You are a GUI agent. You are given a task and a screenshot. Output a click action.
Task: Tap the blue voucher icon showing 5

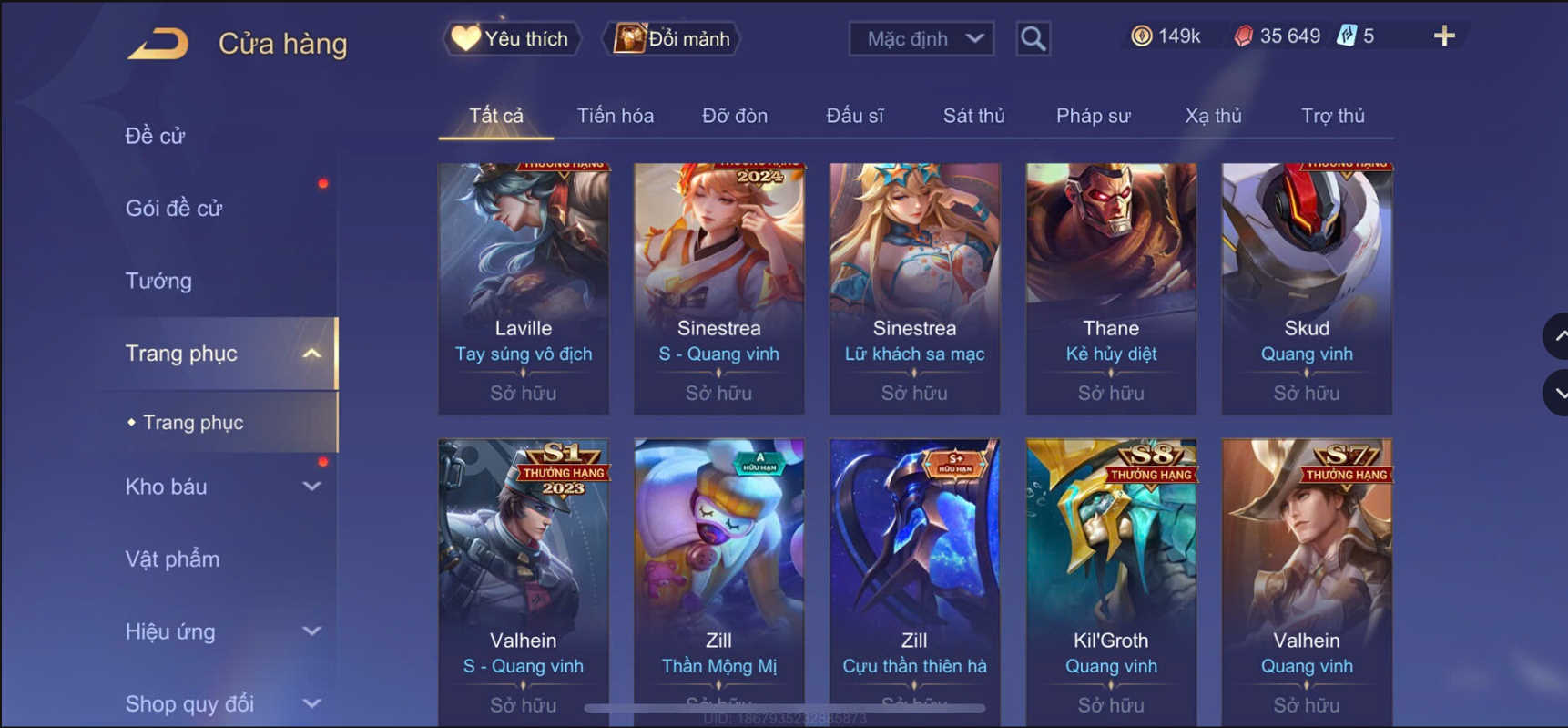[1346, 36]
